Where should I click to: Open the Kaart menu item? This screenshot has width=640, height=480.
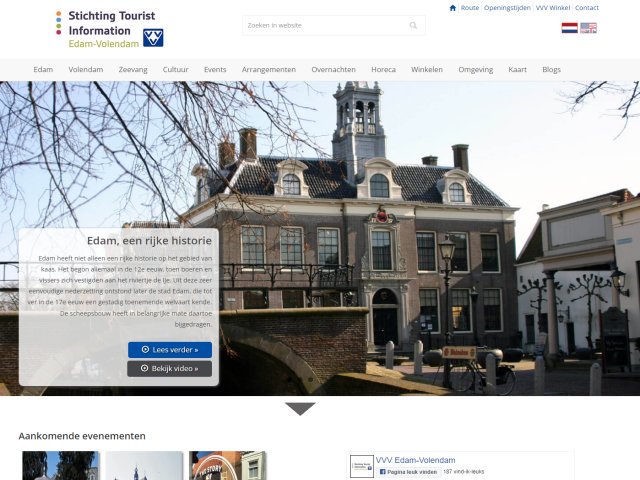point(517,70)
